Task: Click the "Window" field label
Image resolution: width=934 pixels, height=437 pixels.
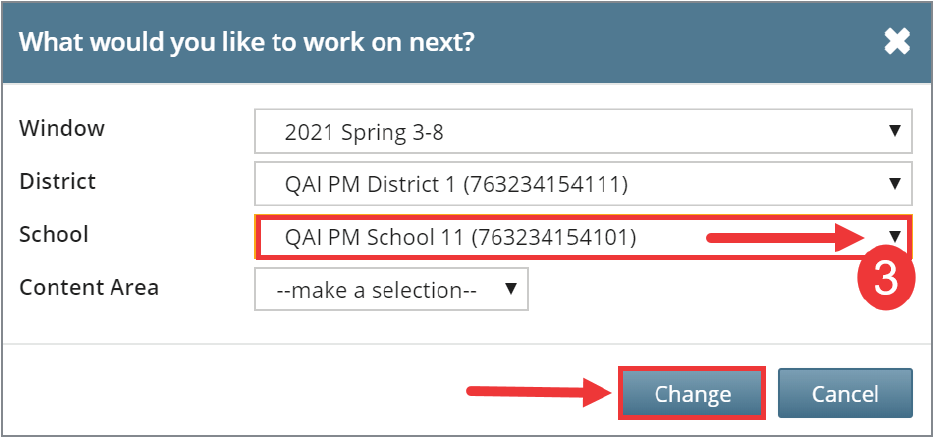Action: [x=62, y=128]
